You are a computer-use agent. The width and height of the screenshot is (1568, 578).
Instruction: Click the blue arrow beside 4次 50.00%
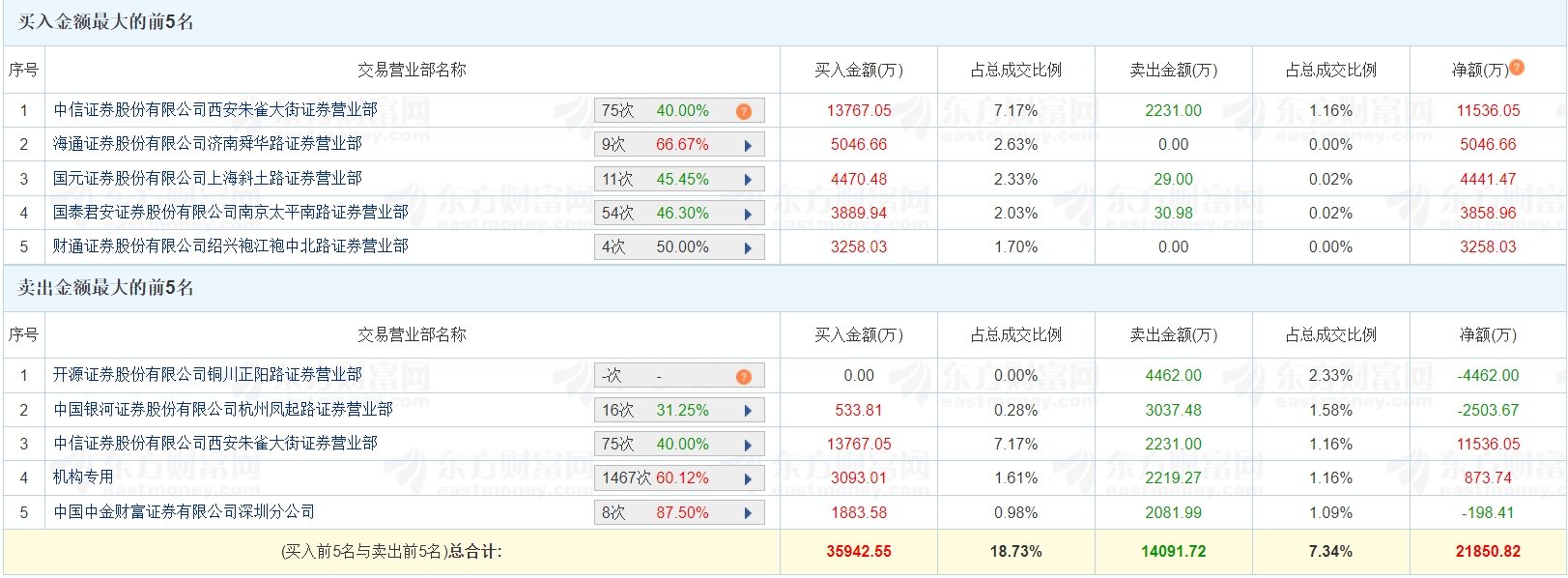pos(748,247)
